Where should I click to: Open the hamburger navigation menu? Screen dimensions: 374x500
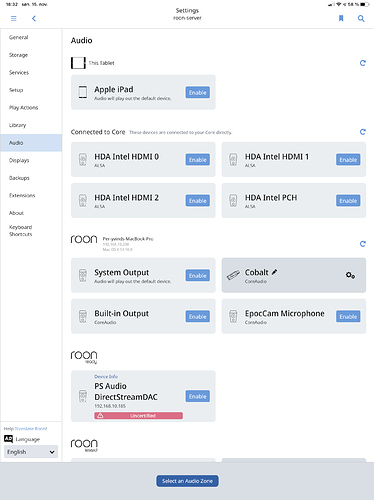pyautogui.click(x=14, y=18)
